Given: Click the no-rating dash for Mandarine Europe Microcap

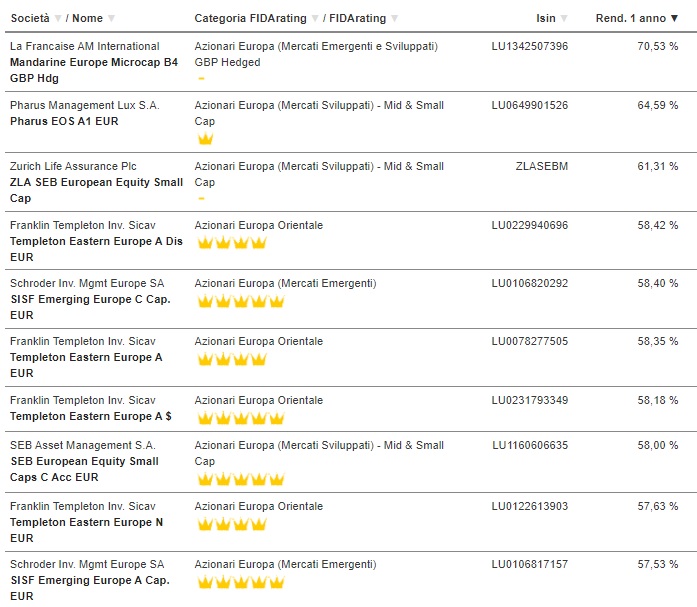Looking at the screenshot, I should (201, 78).
